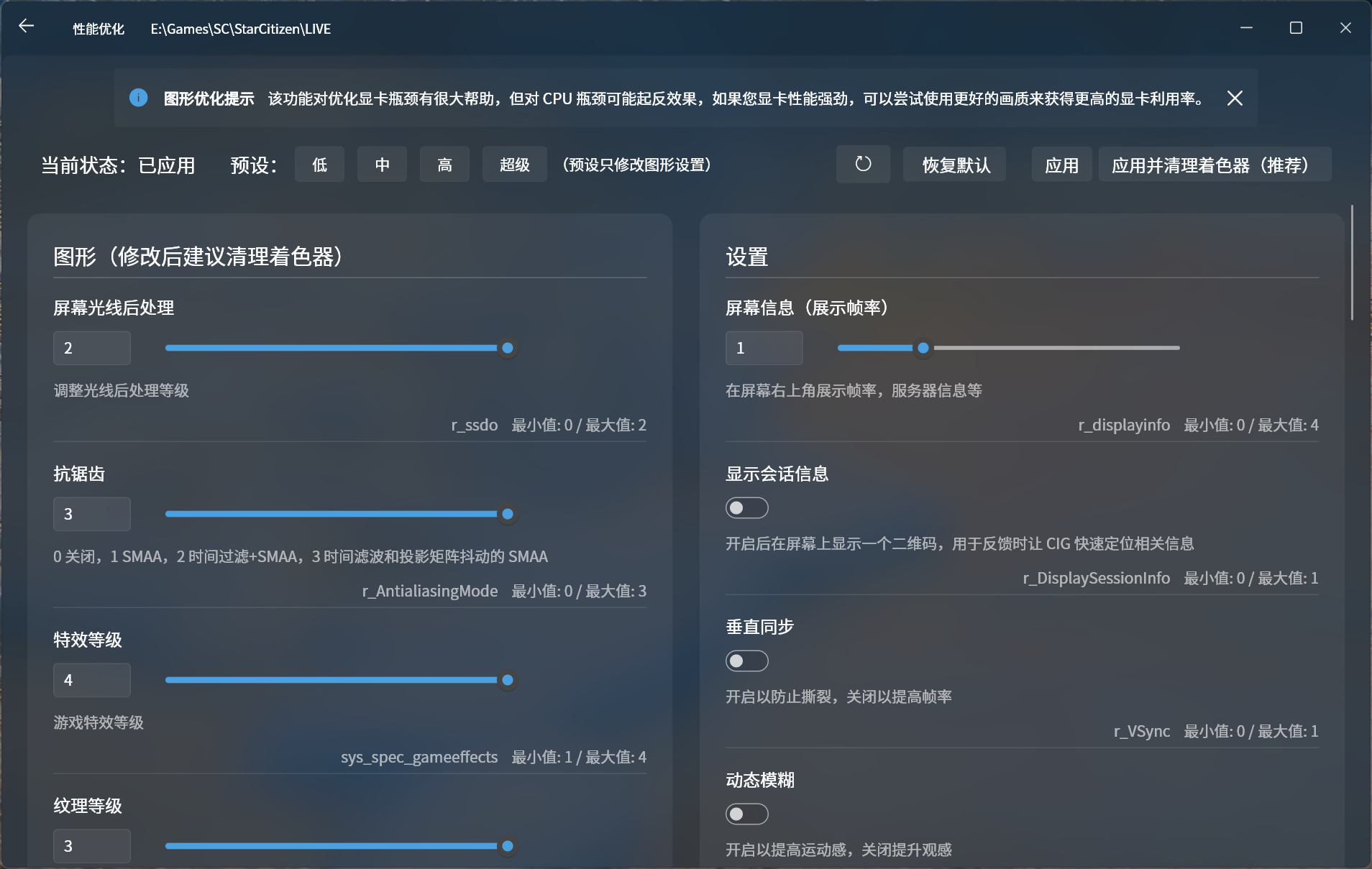
Task: Click the 当前状态：已应用 status text
Action: click(x=119, y=165)
